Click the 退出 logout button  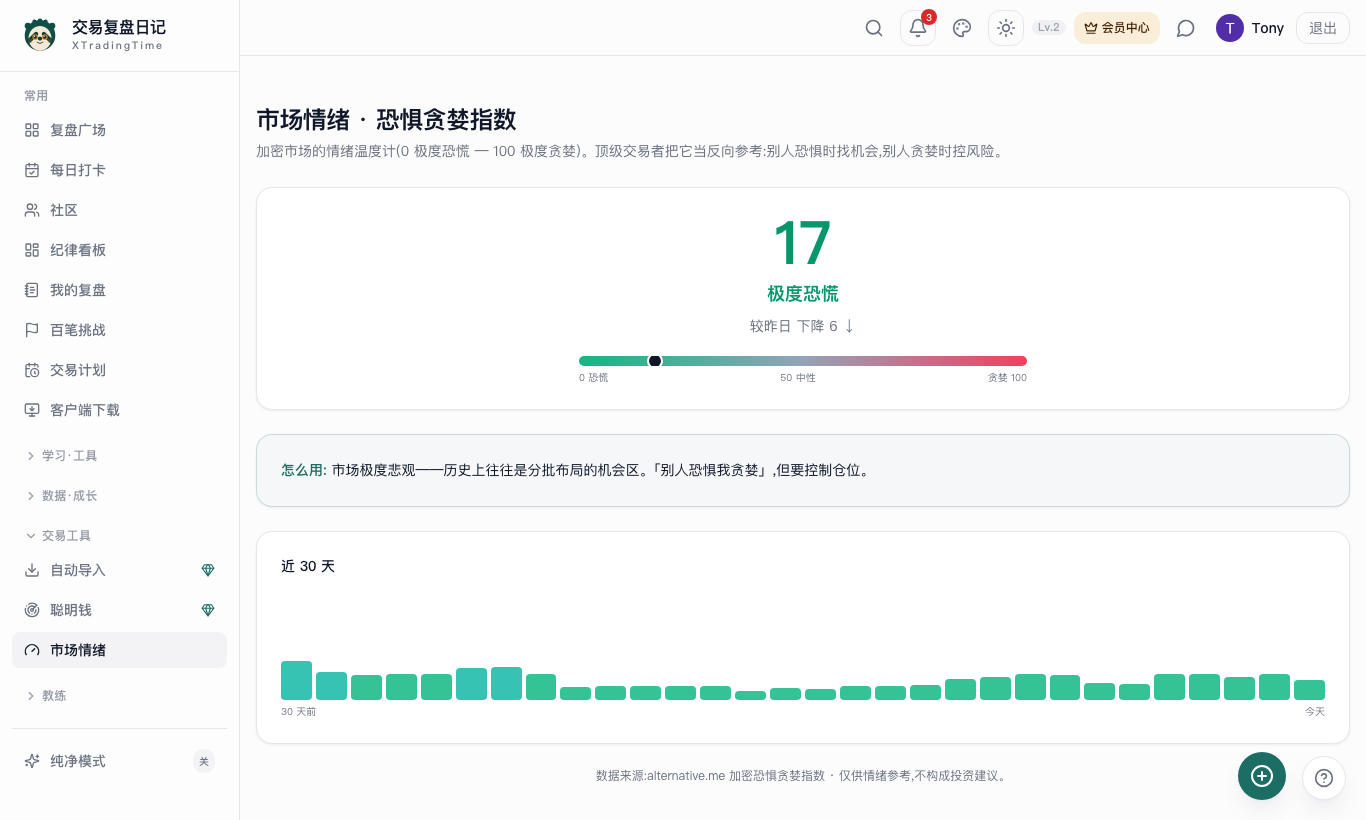pyautogui.click(x=1323, y=28)
